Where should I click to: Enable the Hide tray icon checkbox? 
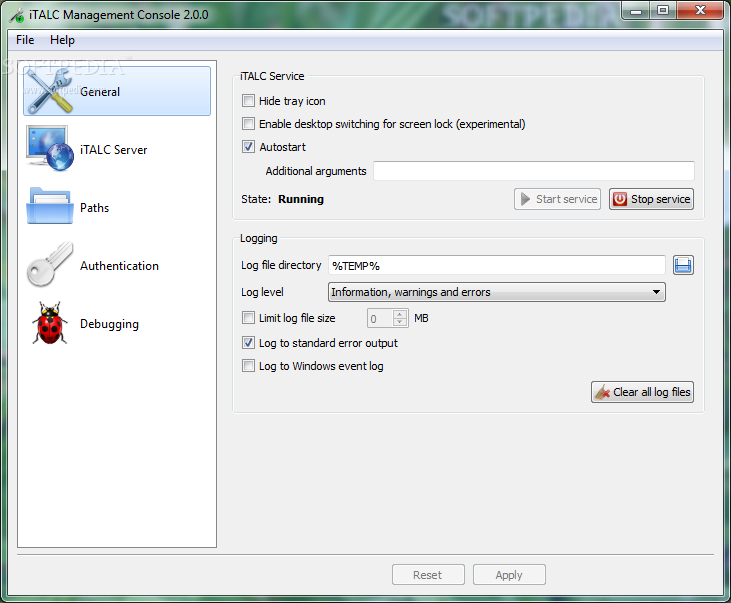coord(248,101)
